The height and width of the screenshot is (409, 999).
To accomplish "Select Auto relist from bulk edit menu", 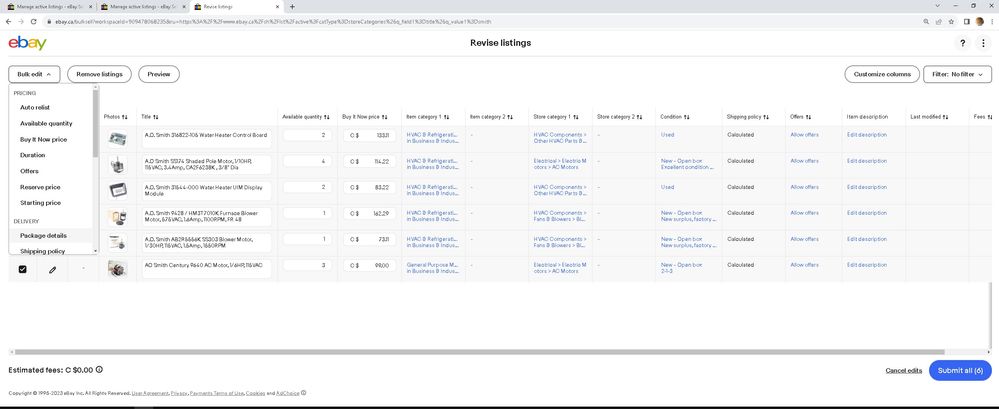I will tap(35, 107).
